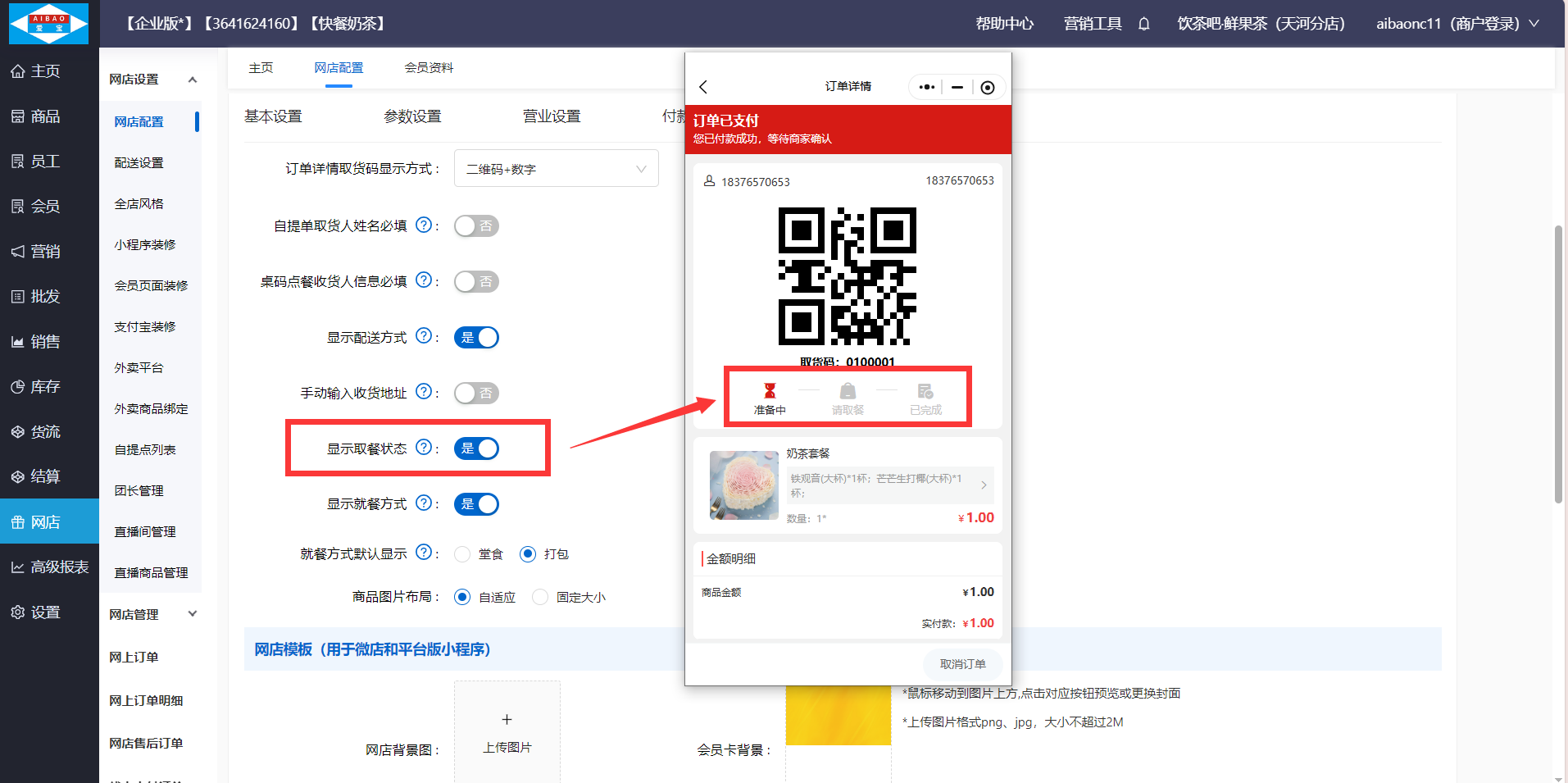Viewport: 1568px width, 783px height.
Task: Open the 营业设置 settings tab
Action: pyautogui.click(x=552, y=116)
